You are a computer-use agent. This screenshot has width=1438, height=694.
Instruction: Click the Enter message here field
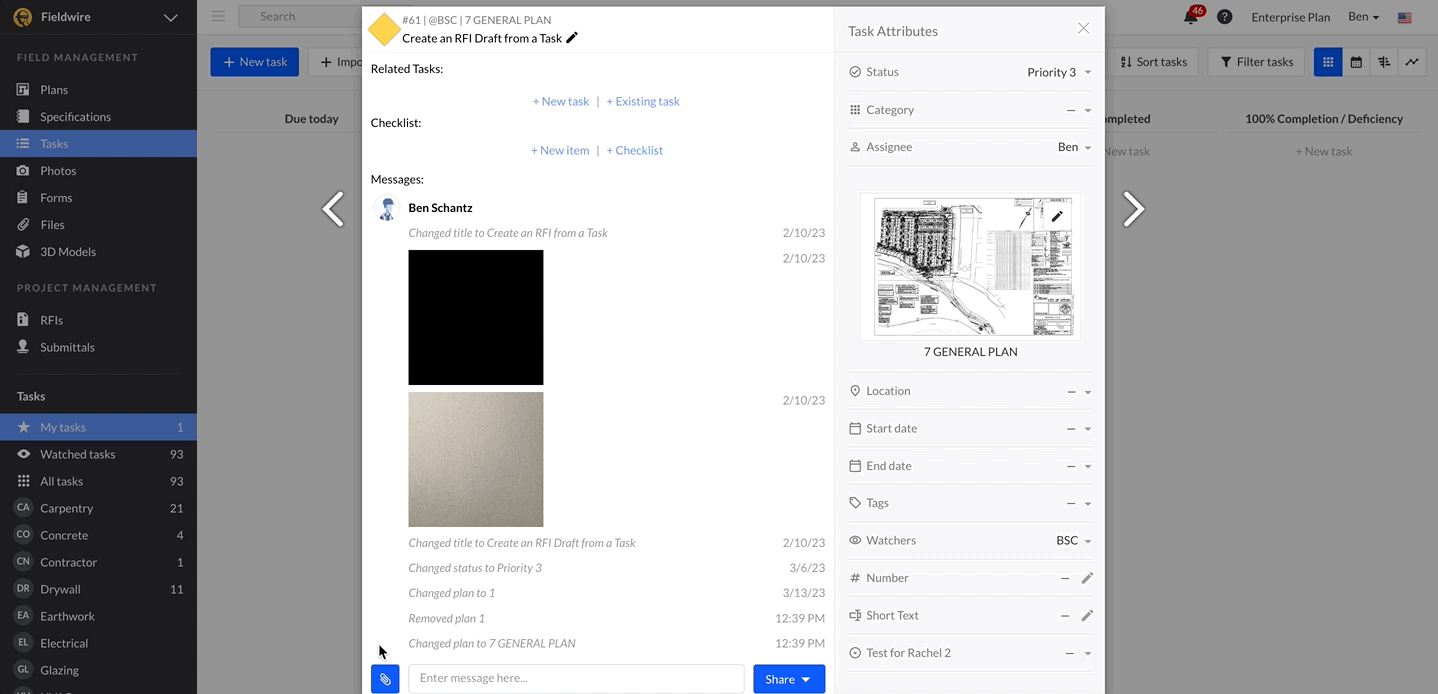576,678
